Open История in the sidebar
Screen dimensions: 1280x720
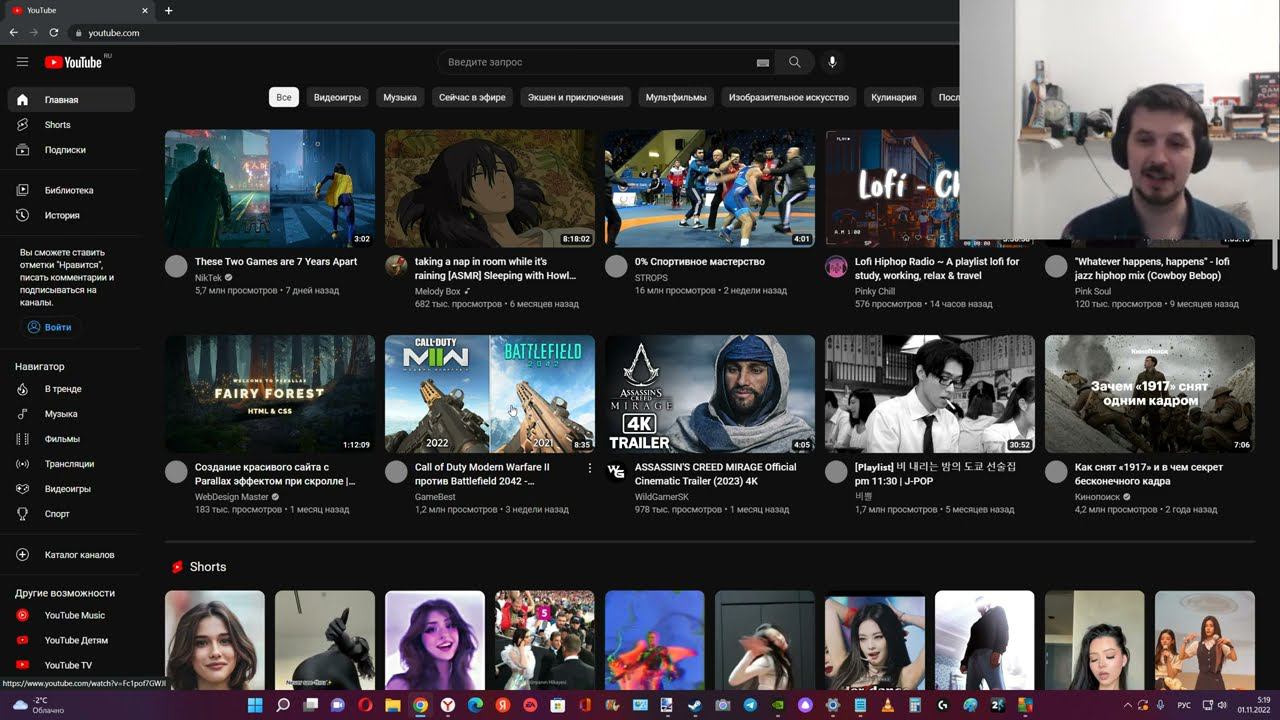click(x=70, y=215)
